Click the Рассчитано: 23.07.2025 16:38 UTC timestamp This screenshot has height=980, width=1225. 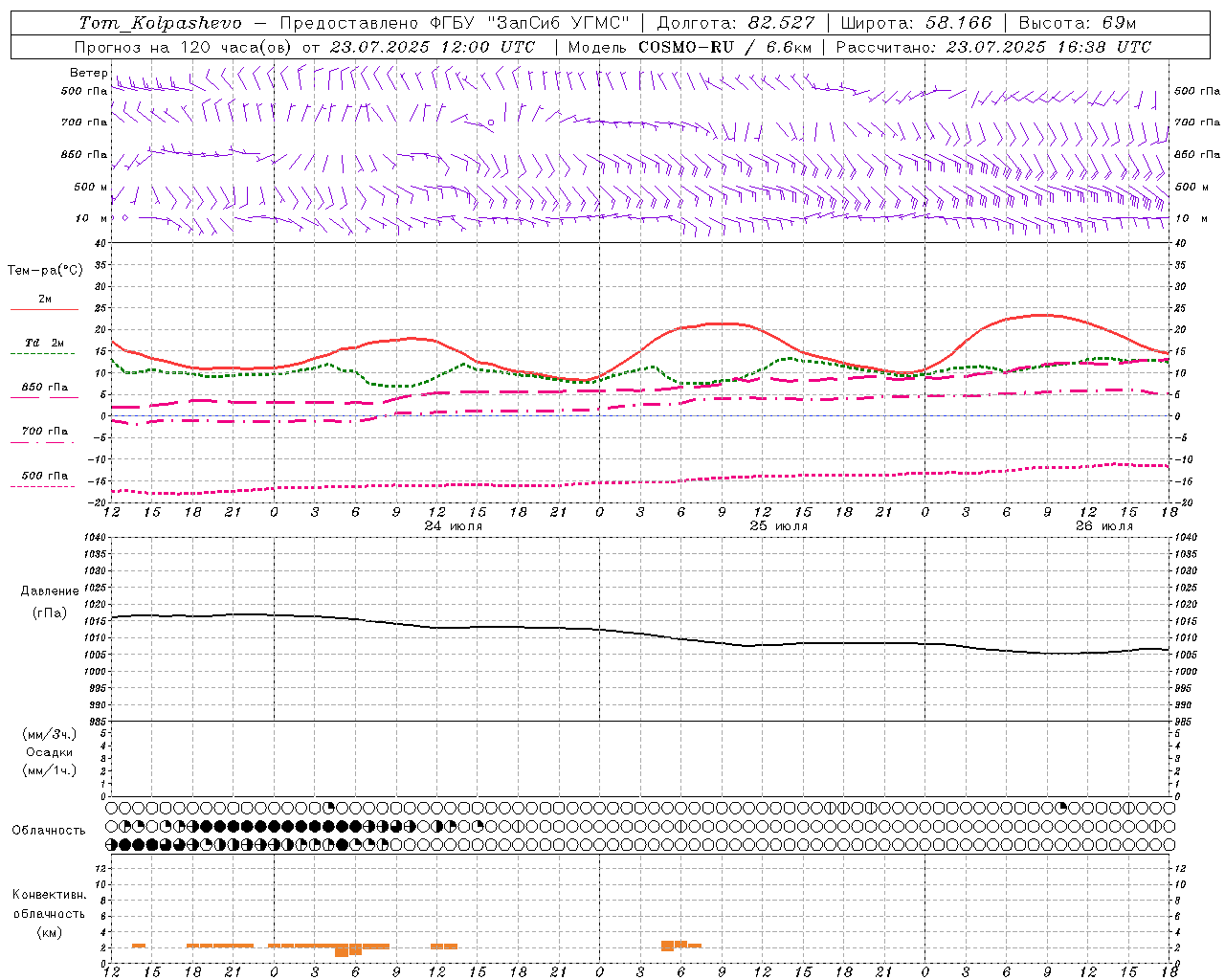993,47
